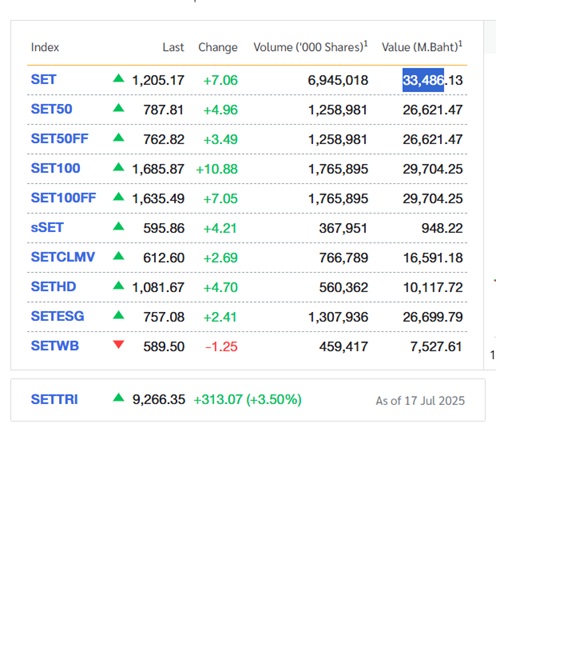Click the SETESG volume 1,307,936
Image resolution: width=570 pixels, height=653 pixels.
pyautogui.click(x=338, y=317)
